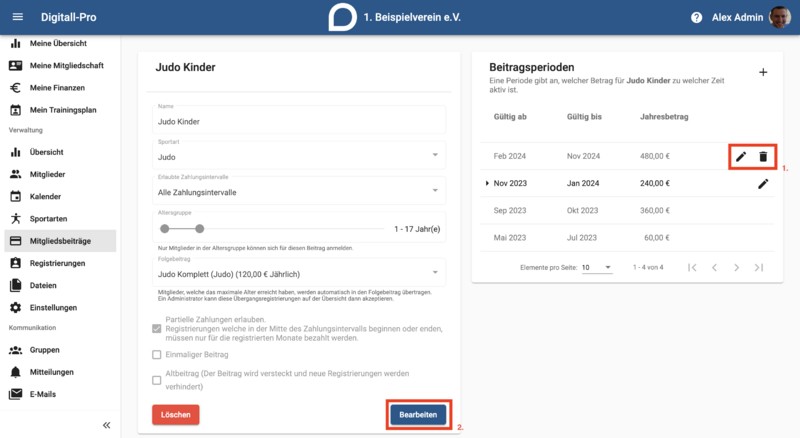Viewport: 800px width, 438px height.
Task: Click the Gültig bis column header
Action: tap(584, 117)
